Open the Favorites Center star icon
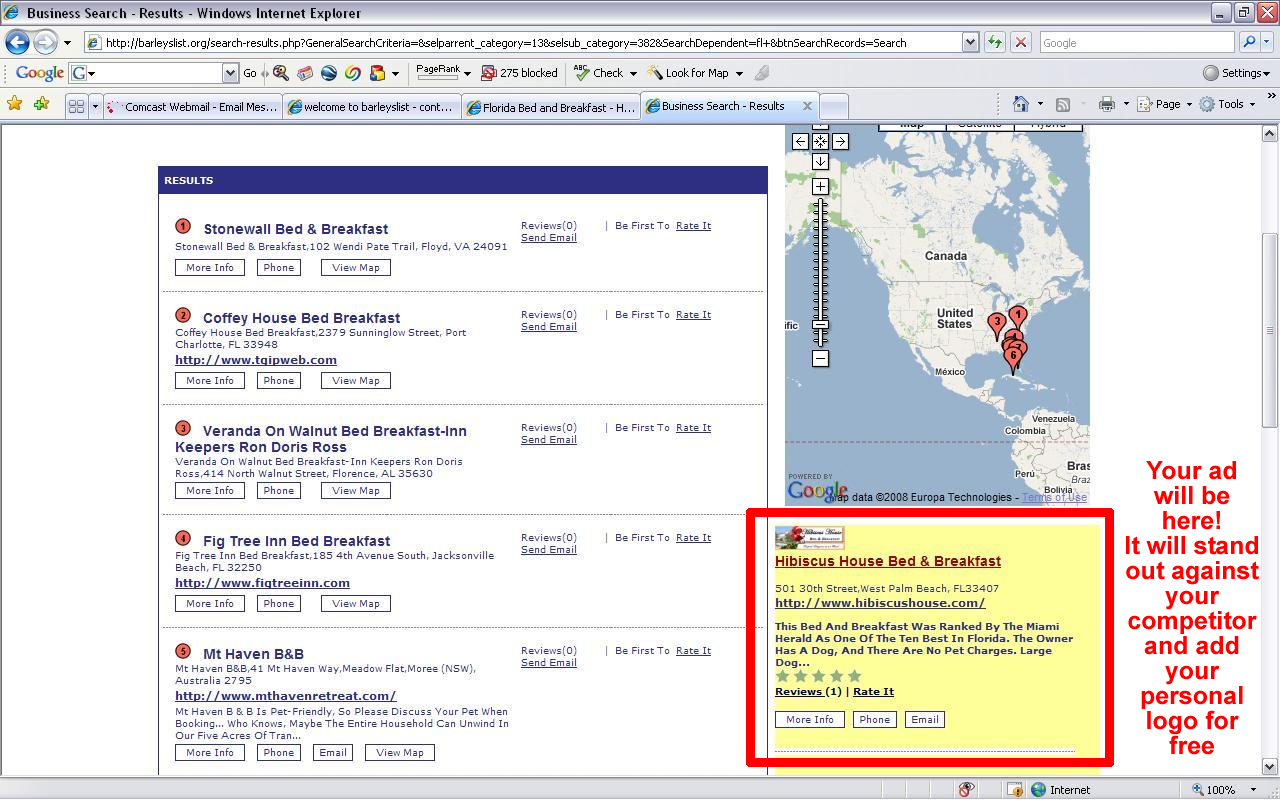 tap(14, 104)
